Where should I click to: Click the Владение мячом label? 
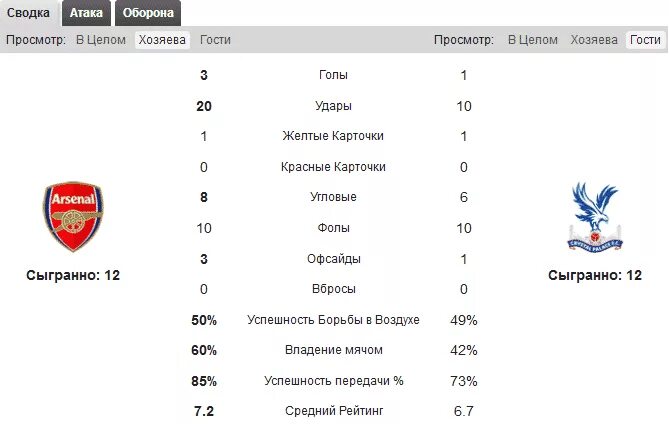coord(333,350)
